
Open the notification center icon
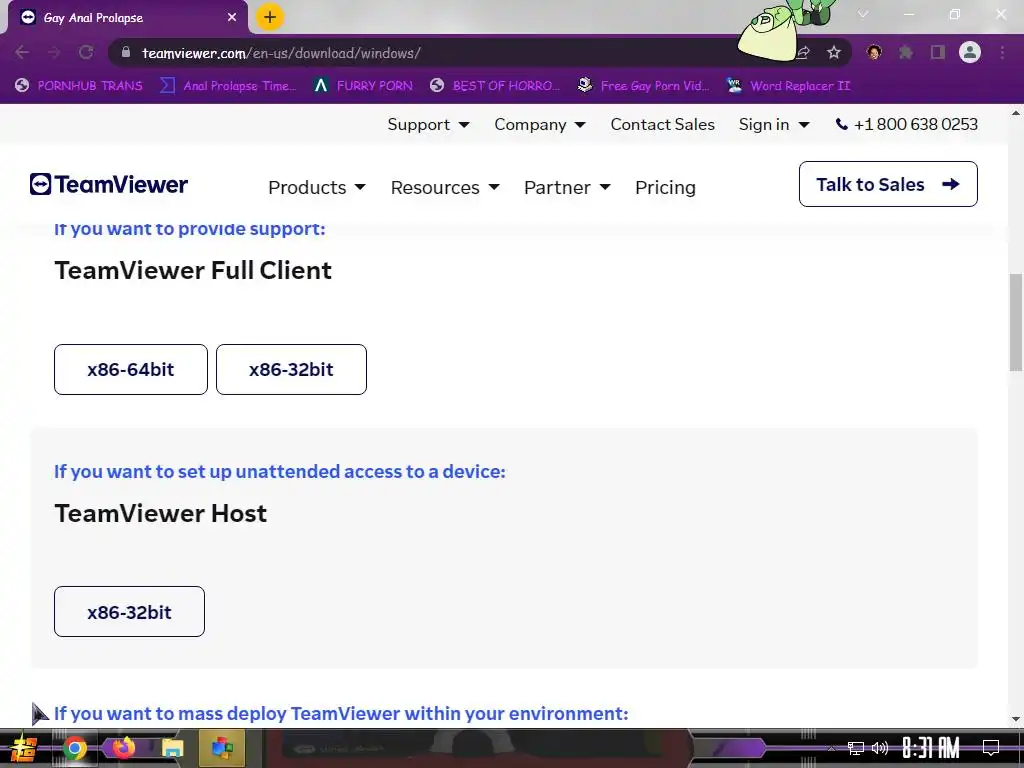coord(991,748)
